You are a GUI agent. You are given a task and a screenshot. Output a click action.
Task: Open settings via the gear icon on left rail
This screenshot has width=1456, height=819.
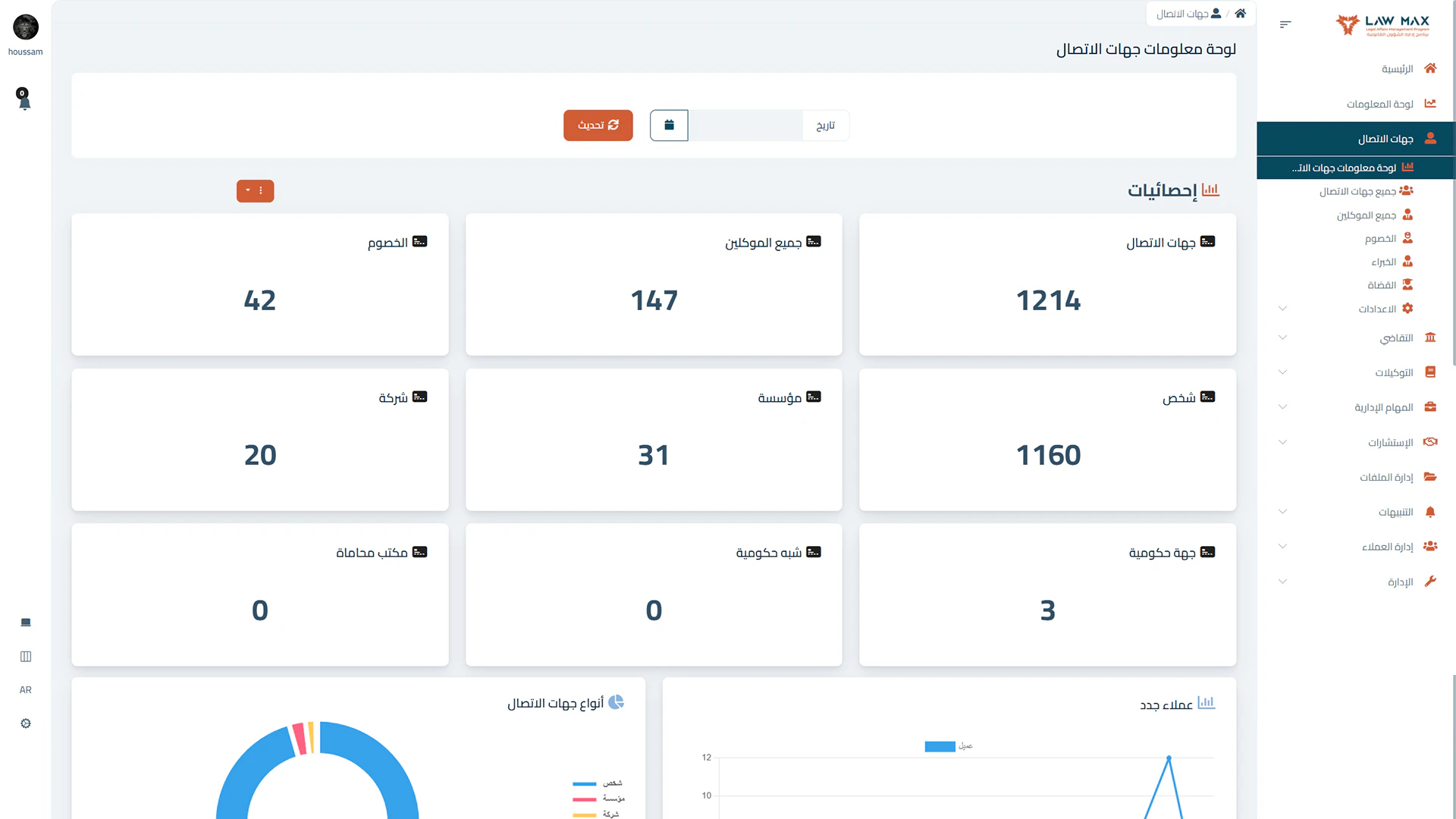[x=25, y=723]
